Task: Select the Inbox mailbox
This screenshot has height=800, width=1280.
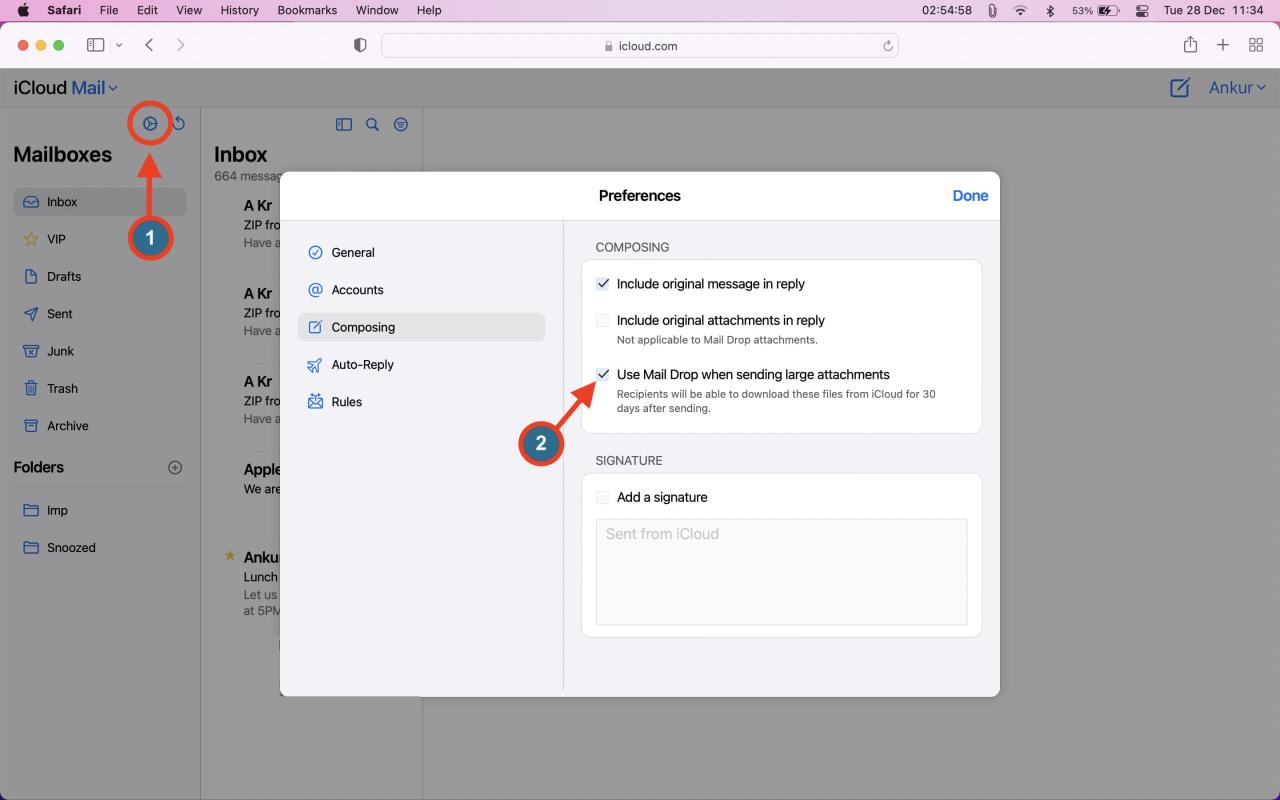Action: coord(100,202)
